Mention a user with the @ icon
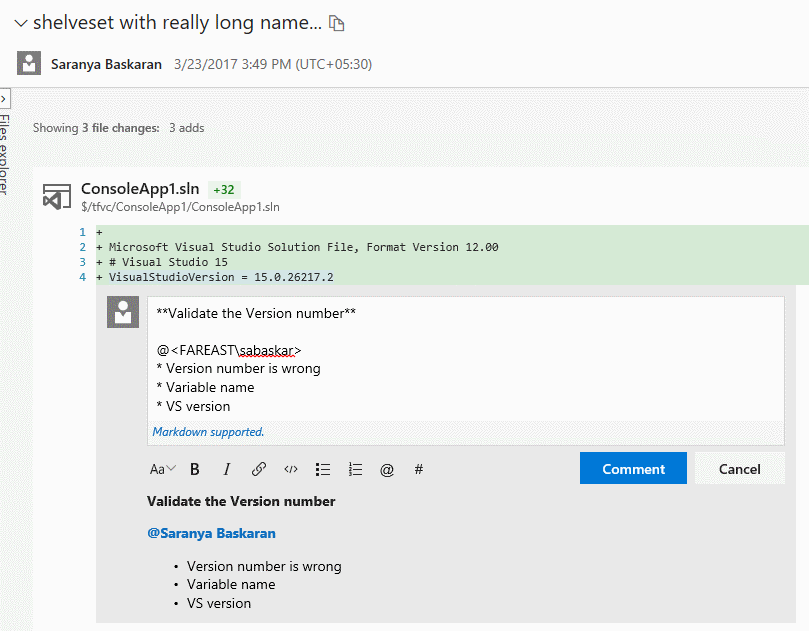The height and width of the screenshot is (631, 809). pos(387,468)
